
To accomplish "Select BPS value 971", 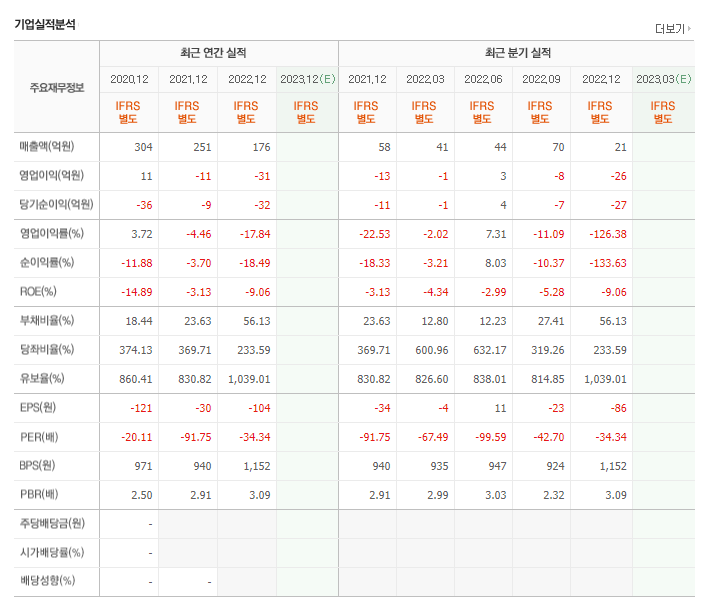I will 143,466.
